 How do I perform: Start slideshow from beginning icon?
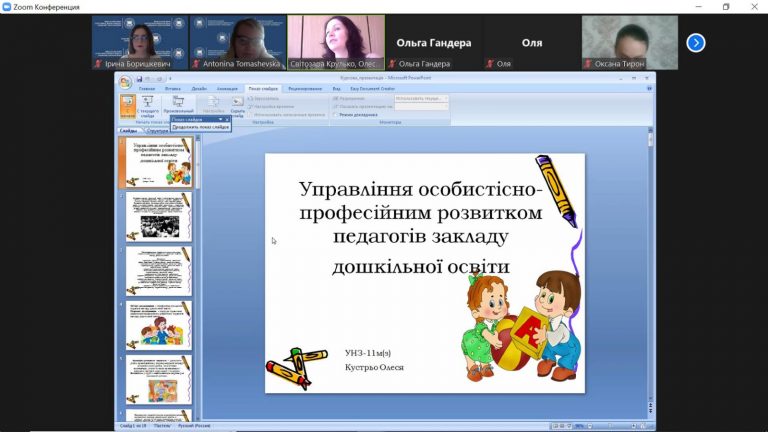128,106
